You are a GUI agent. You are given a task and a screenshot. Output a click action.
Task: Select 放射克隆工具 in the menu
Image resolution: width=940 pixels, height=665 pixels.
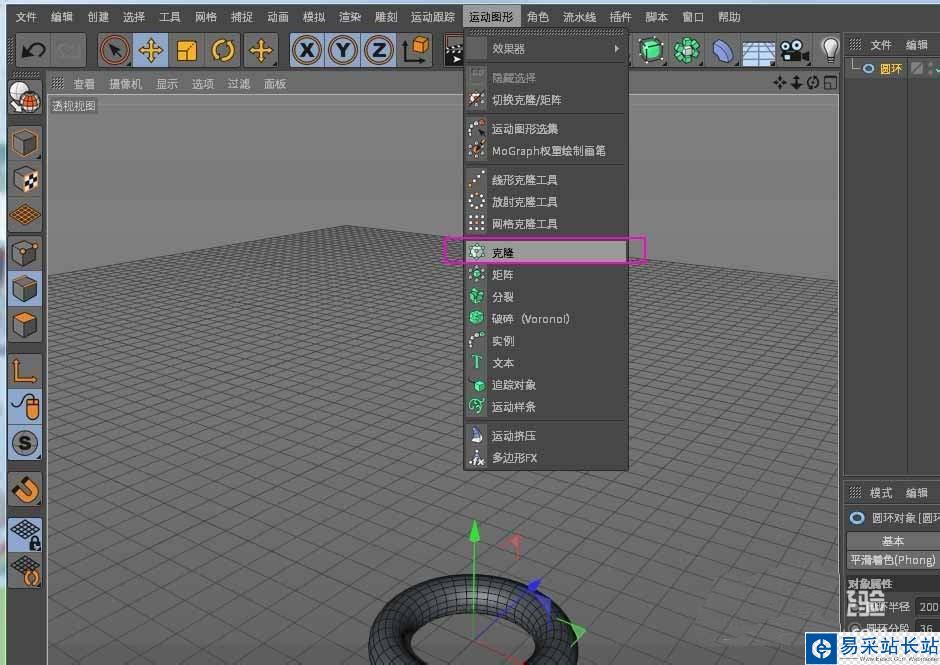click(546, 201)
